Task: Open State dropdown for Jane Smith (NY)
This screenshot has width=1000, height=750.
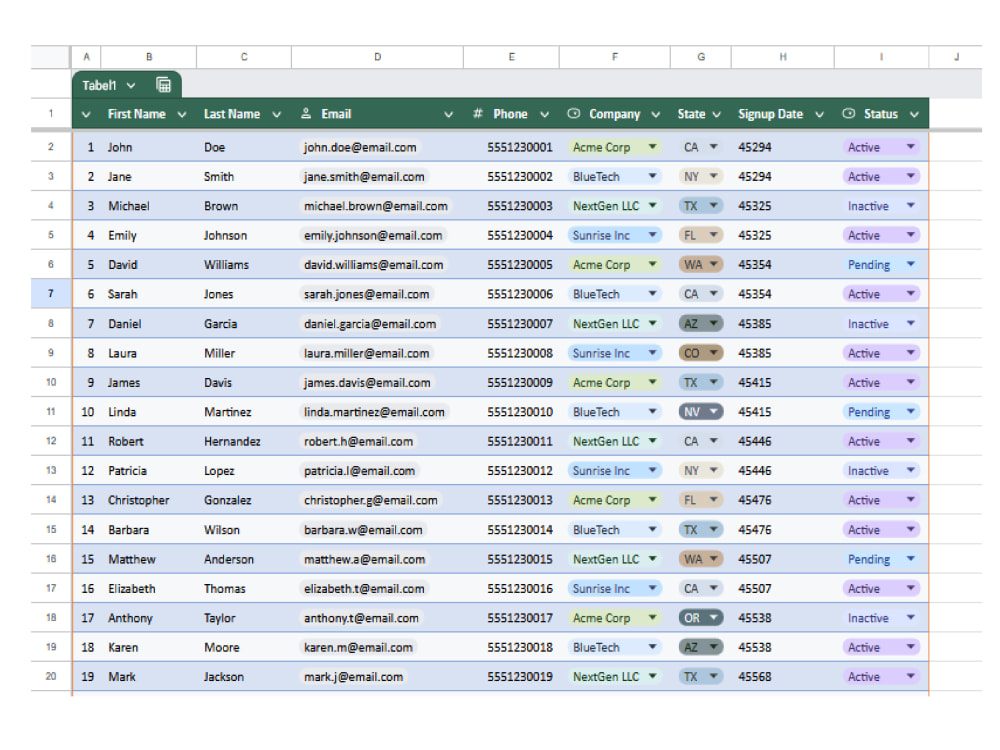Action: 714,176
